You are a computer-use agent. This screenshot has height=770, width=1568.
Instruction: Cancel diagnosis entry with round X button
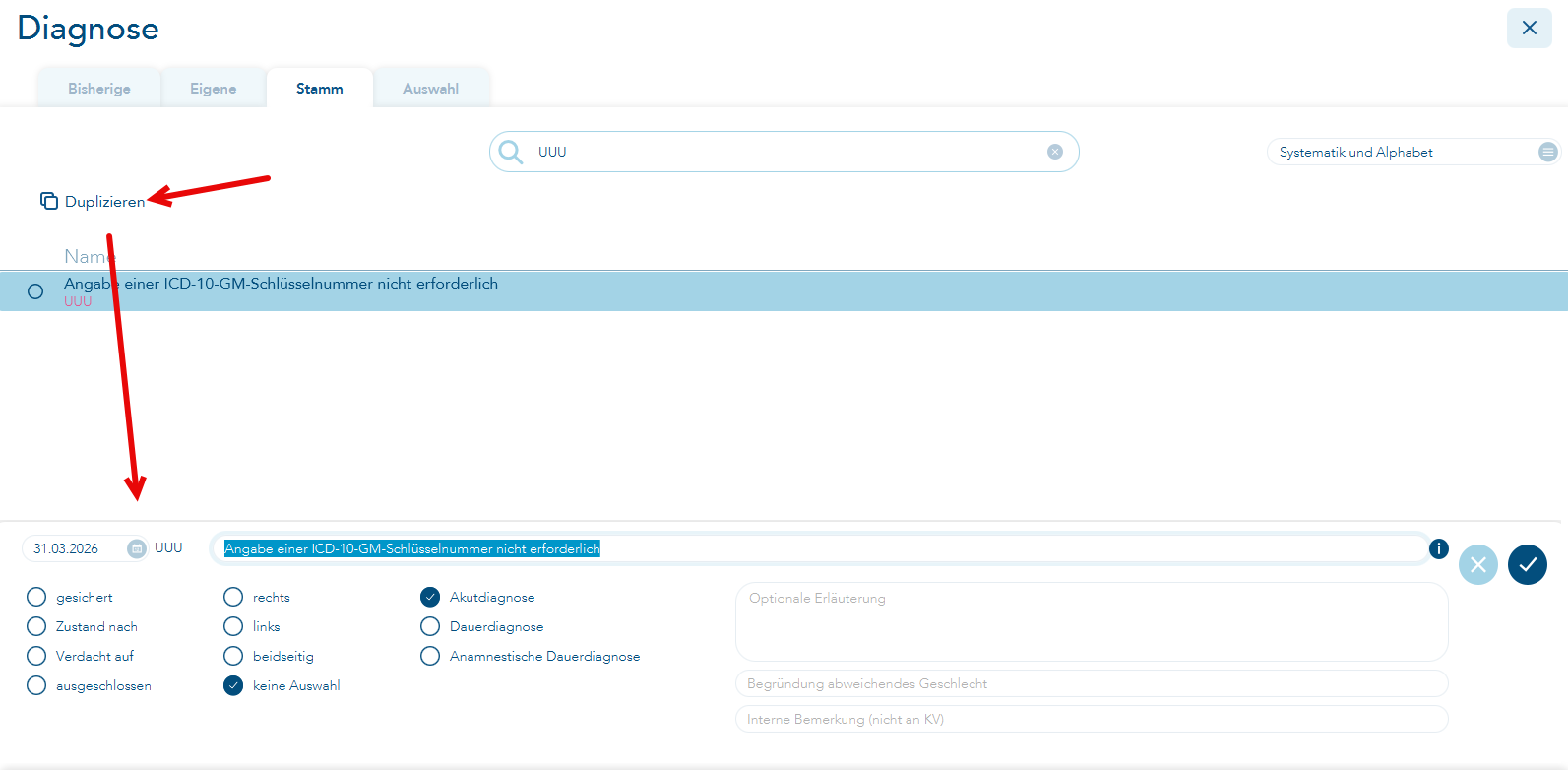[x=1477, y=564]
